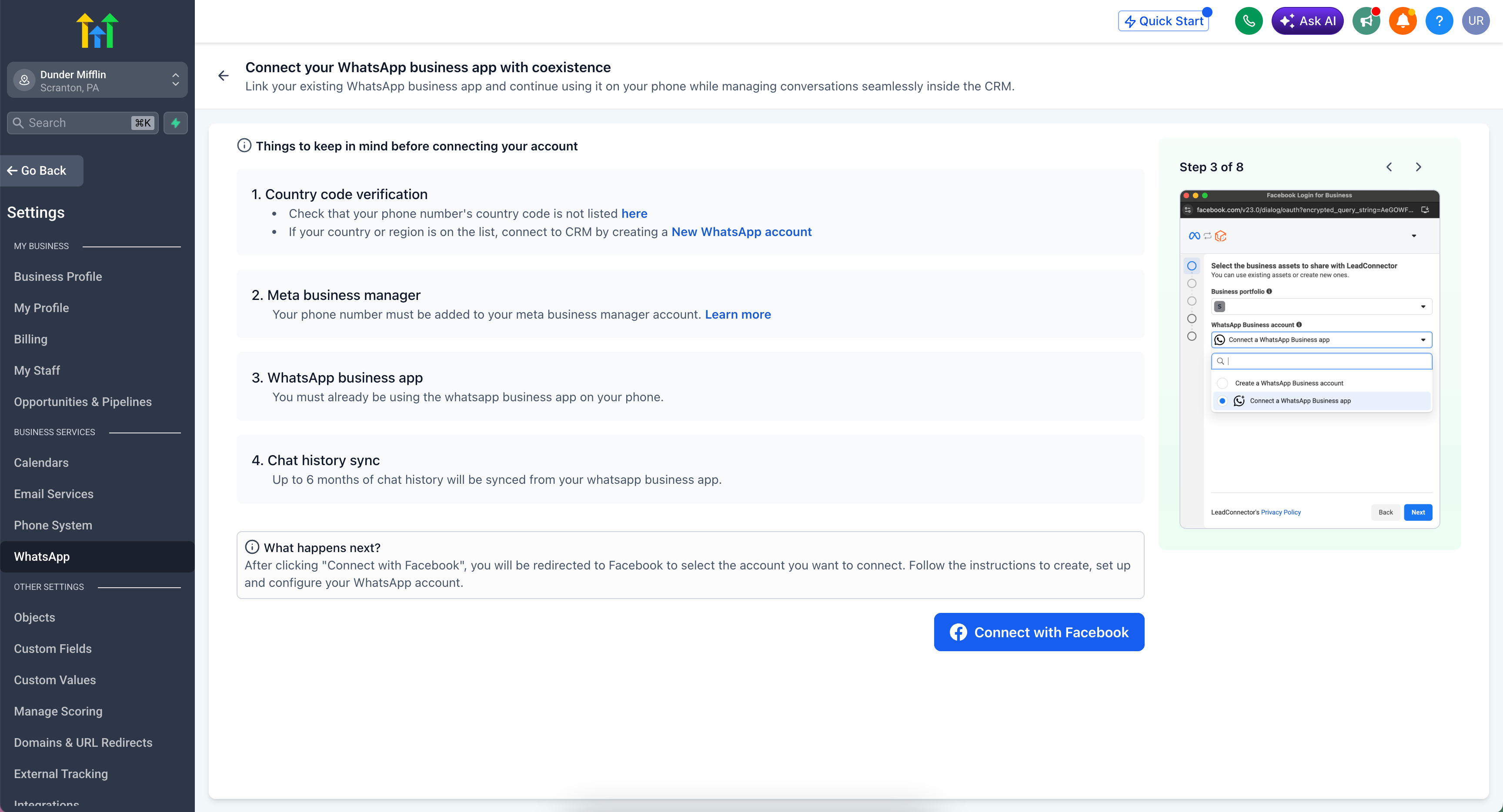
Task: Open the Quick Start button
Action: point(1163,21)
